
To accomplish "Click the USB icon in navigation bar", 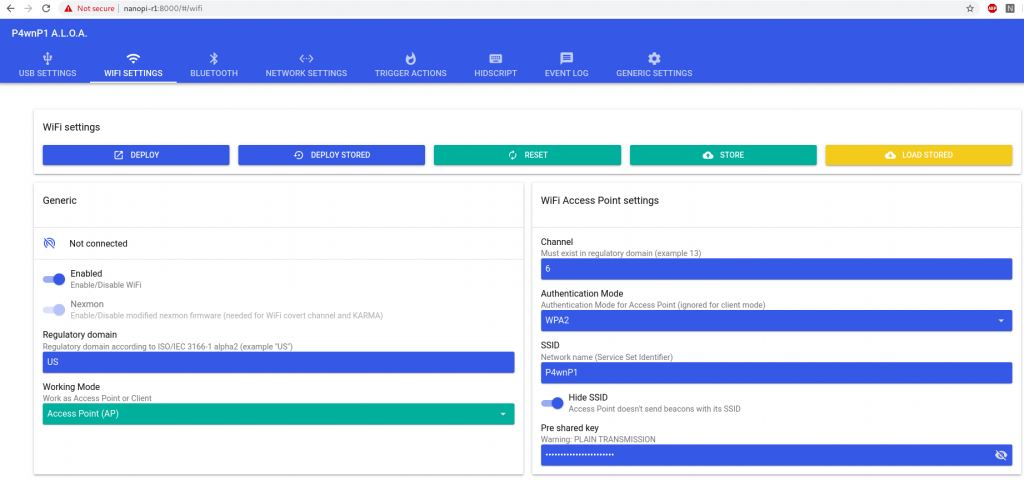I will pyautogui.click(x=47, y=59).
